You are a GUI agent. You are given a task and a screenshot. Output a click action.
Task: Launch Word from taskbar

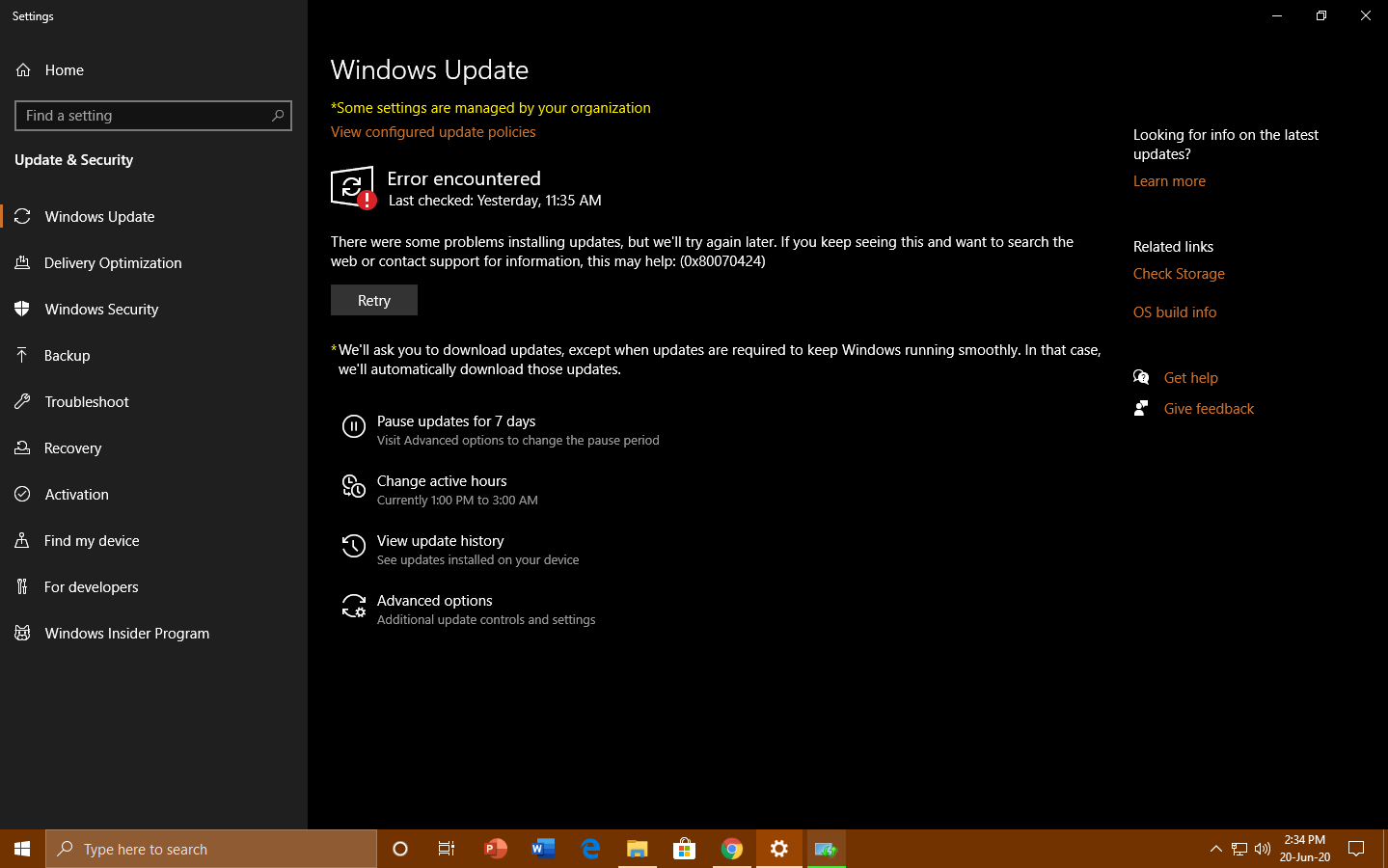click(543, 849)
